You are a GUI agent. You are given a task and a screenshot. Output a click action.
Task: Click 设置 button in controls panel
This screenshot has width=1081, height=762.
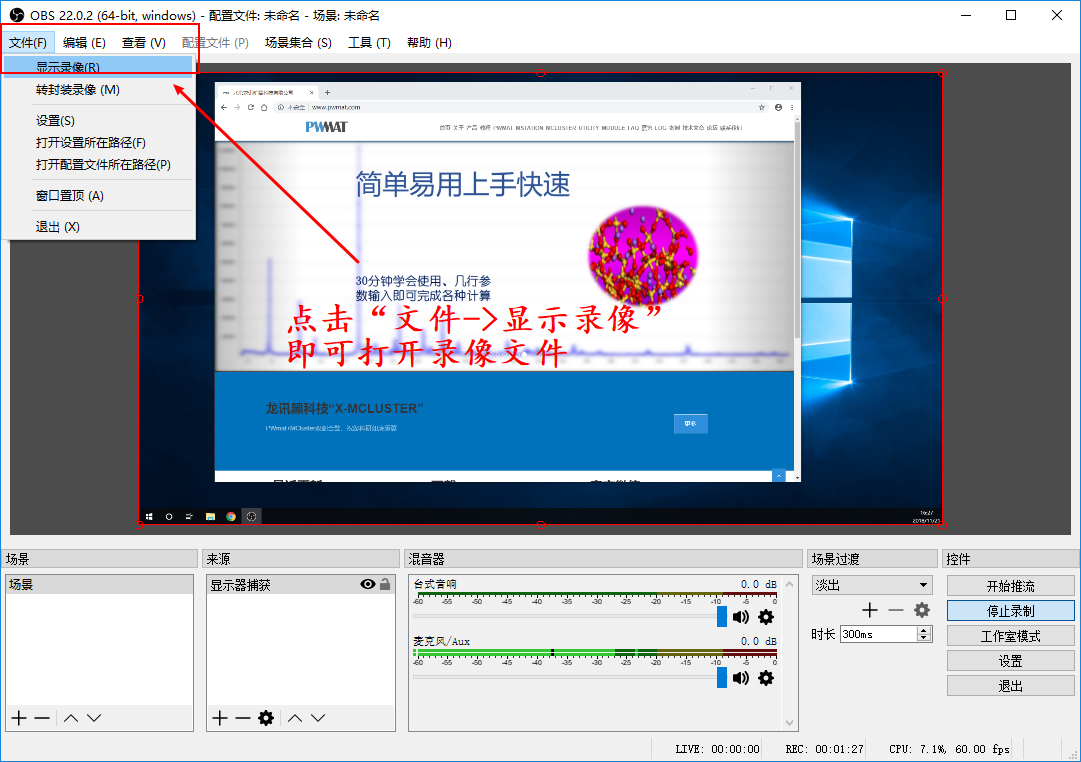pyautogui.click(x=1011, y=661)
